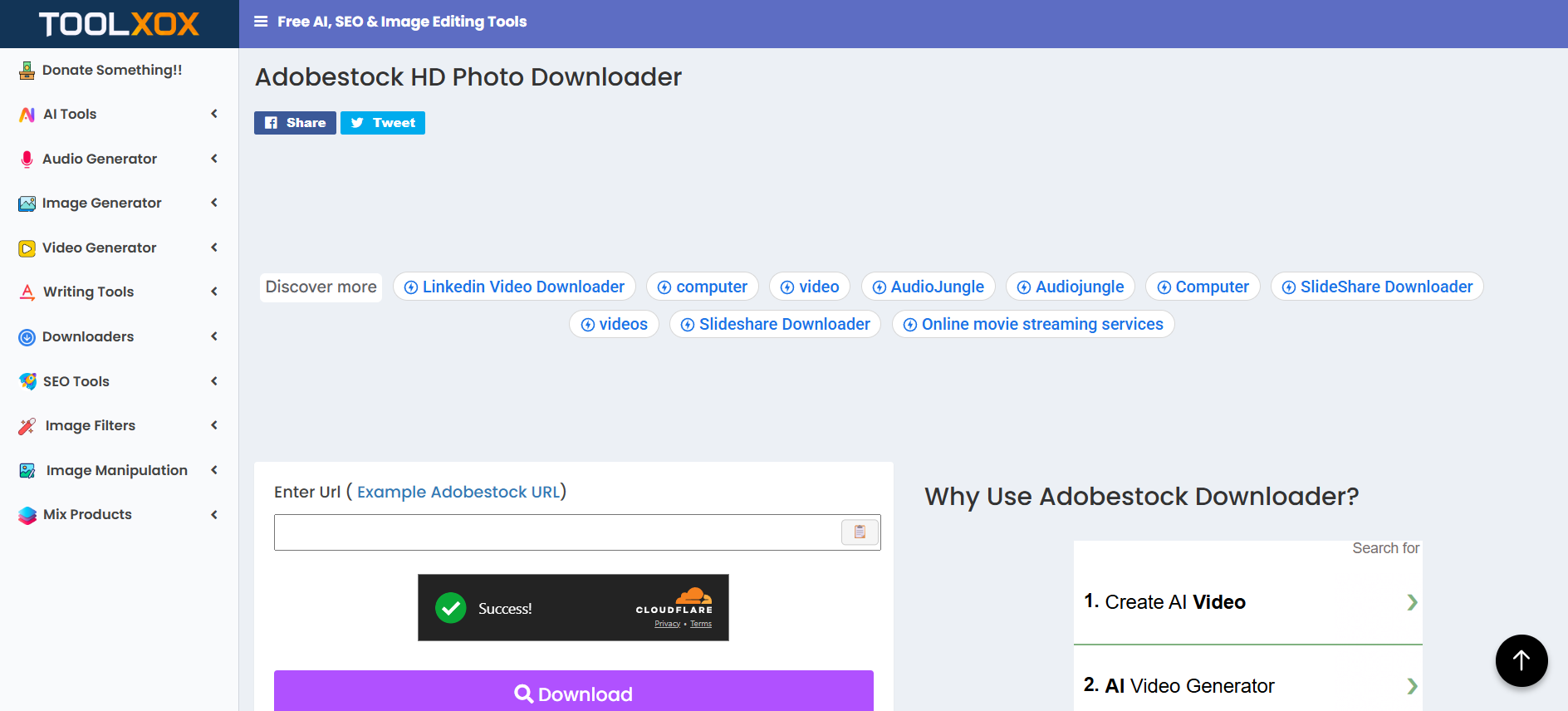The image size is (1568, 711).
Task: Click the hamburger menu icon in header
Action: 261,22
